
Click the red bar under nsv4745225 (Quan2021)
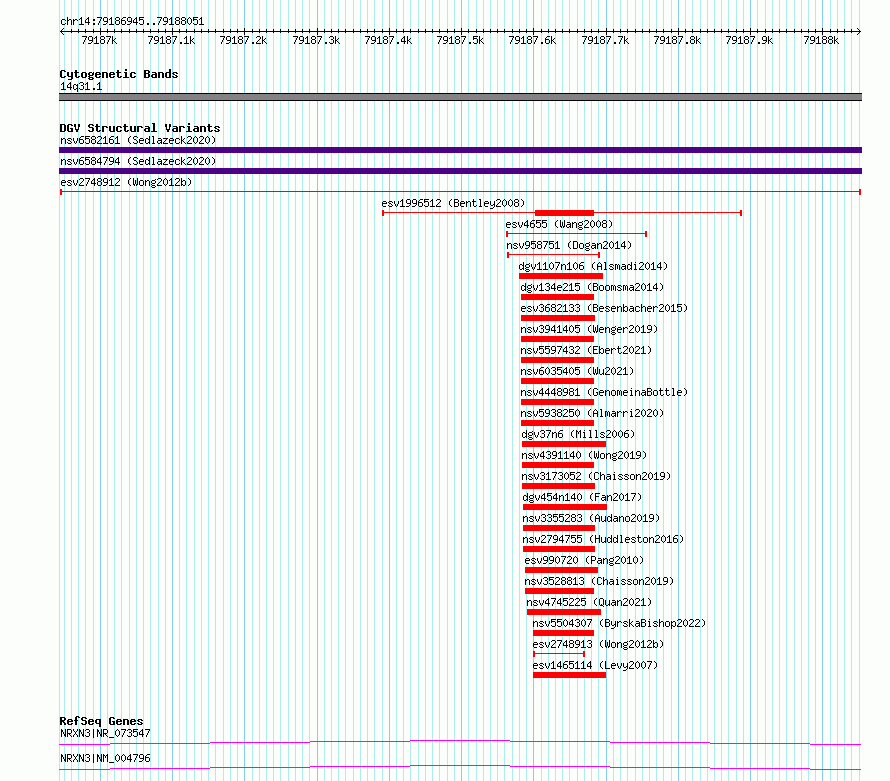(x=564, y=612)
